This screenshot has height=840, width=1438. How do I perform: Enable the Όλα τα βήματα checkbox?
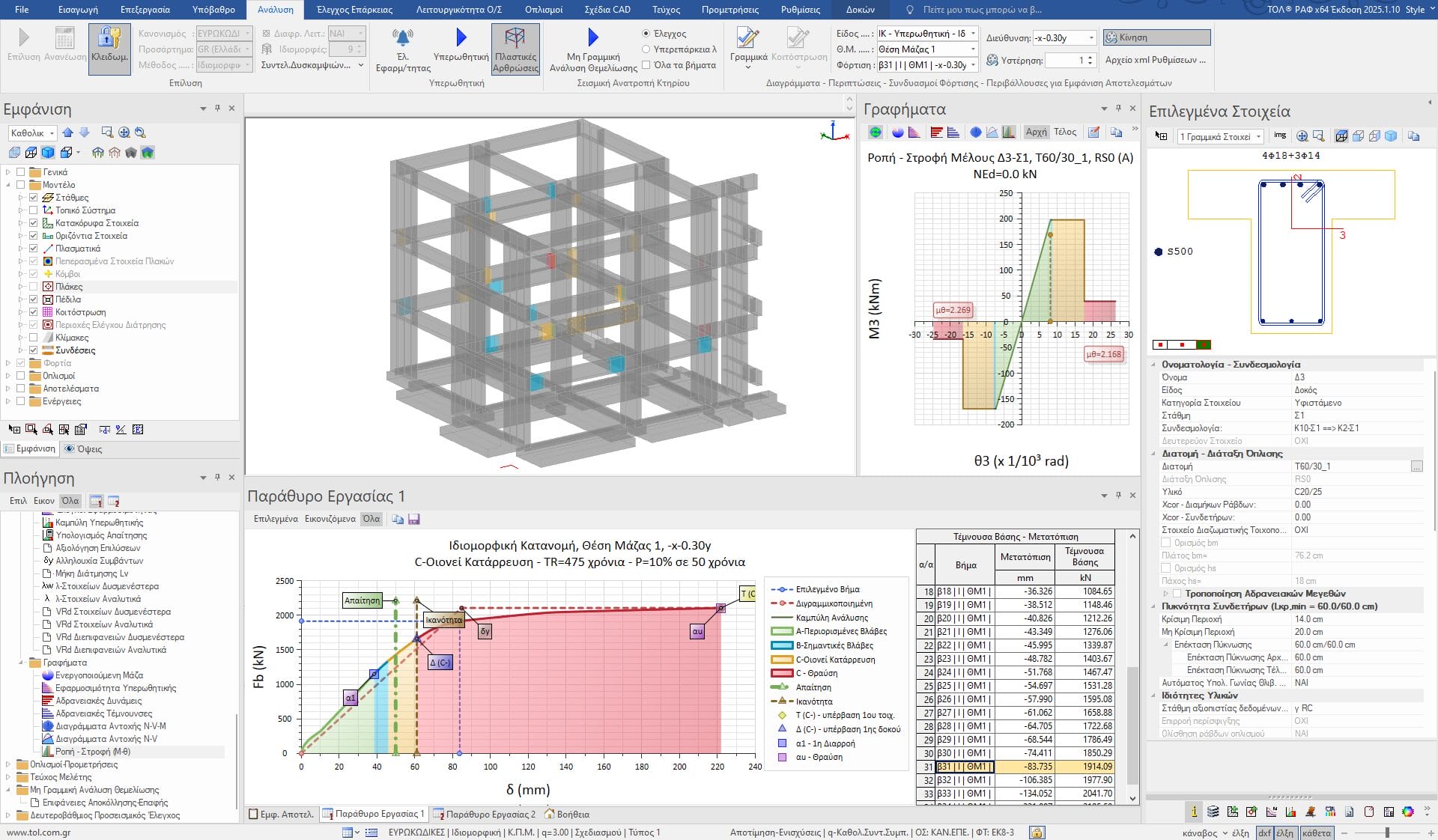click(x=646, y=65)
